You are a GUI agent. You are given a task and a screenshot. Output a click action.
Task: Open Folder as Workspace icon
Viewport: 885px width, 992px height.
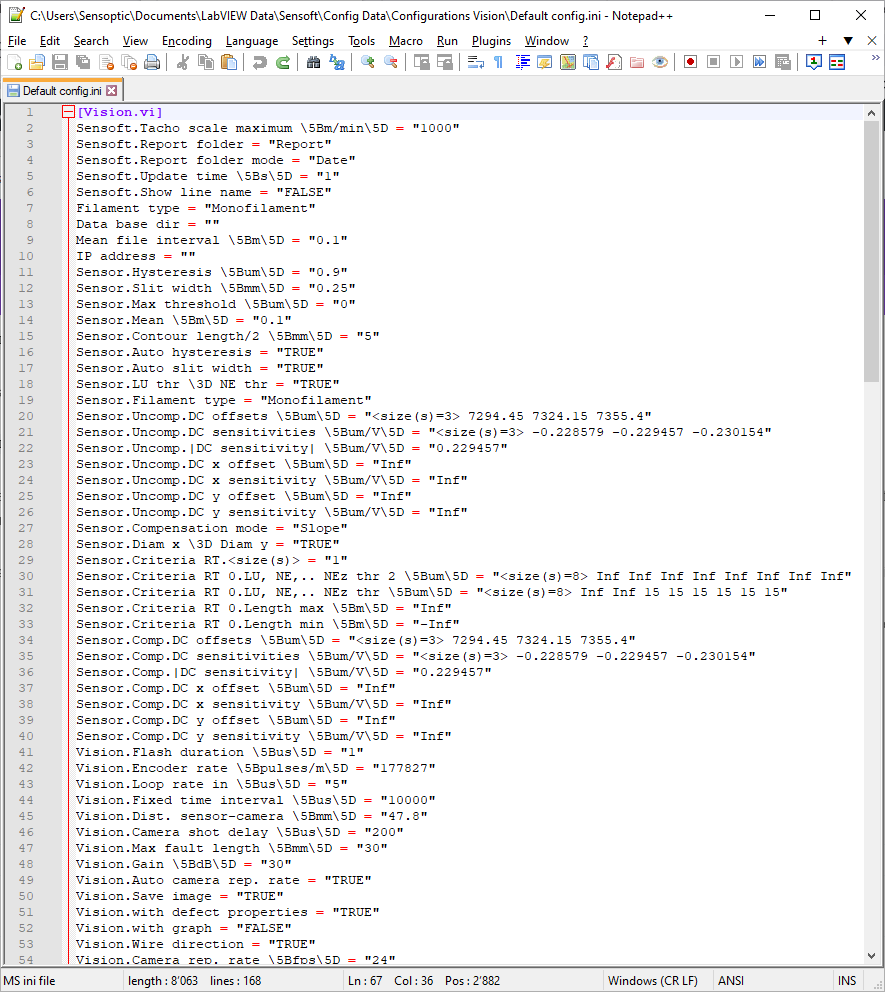click(x=637, y=62)
